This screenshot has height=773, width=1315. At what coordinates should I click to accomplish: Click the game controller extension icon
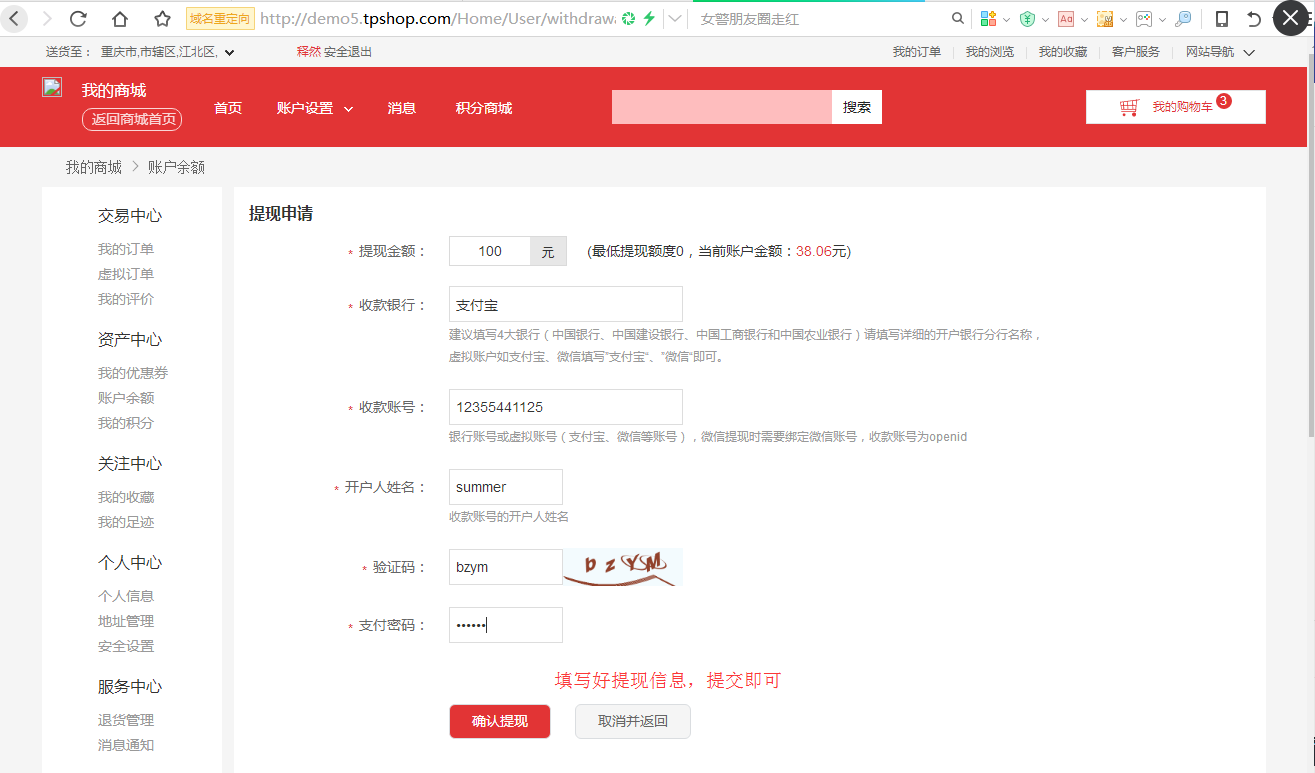[x=1145, y=18]
